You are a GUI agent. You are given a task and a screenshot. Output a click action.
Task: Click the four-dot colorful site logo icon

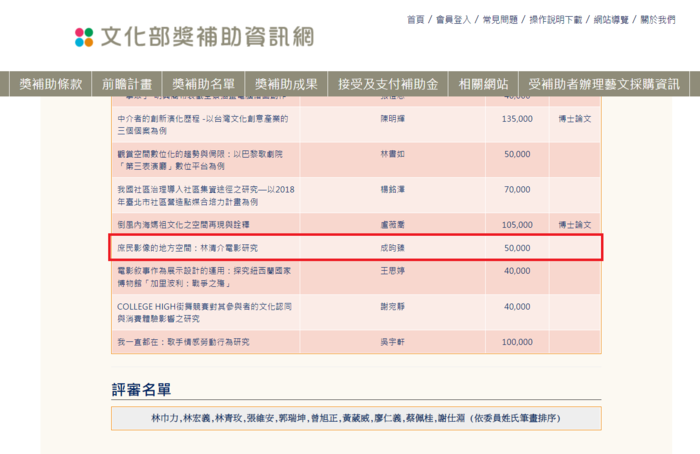tap(84, 37)
